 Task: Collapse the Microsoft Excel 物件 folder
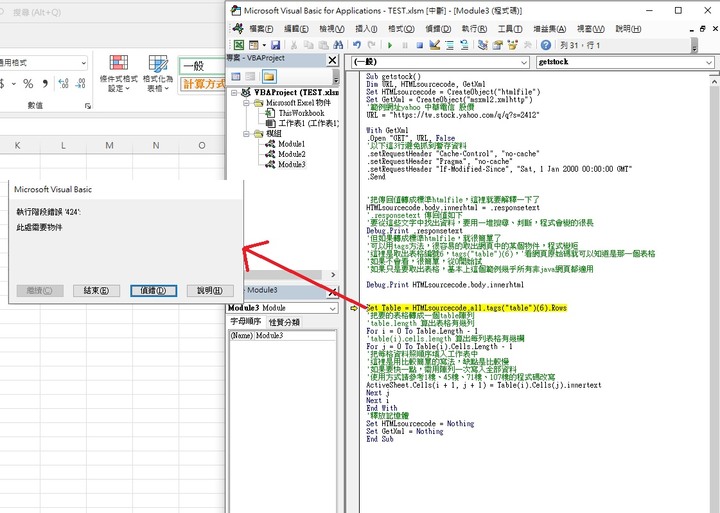pos(247,103)
